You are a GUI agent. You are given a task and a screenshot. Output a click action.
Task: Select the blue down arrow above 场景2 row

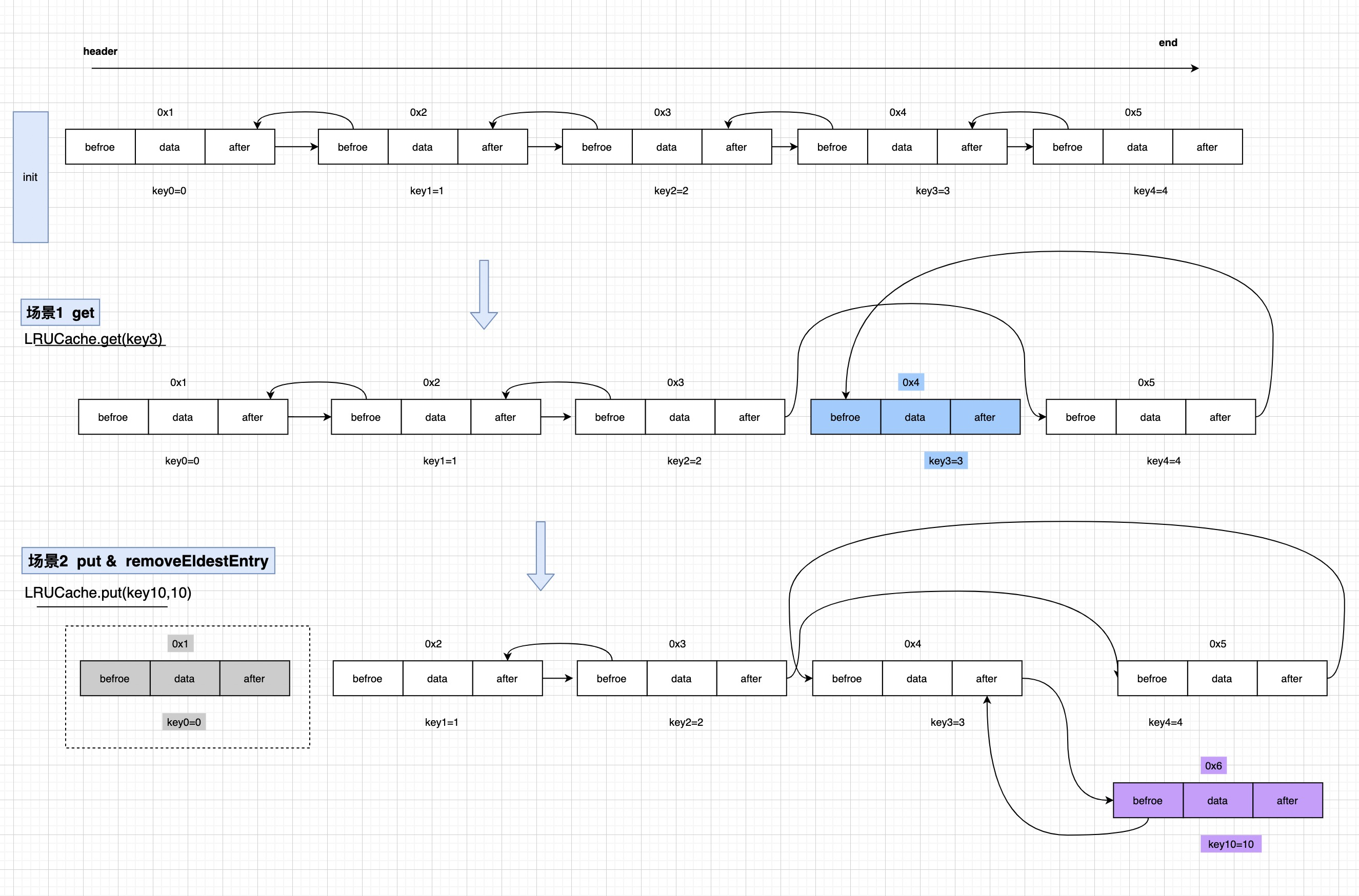point(541,556)
